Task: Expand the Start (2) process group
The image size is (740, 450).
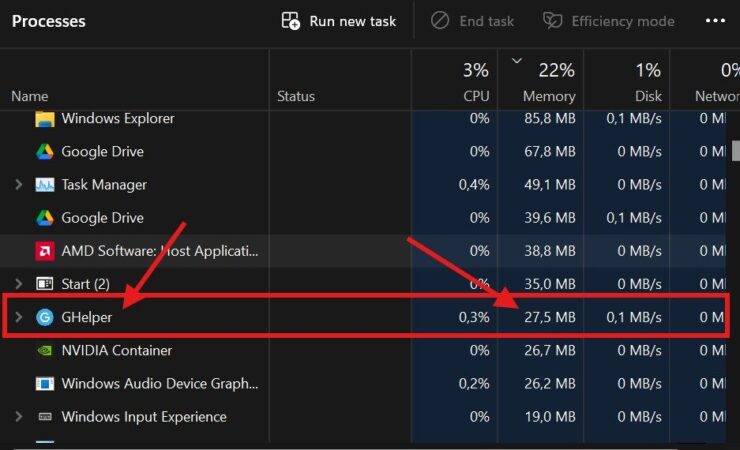Action: click(x=18, y=284)
